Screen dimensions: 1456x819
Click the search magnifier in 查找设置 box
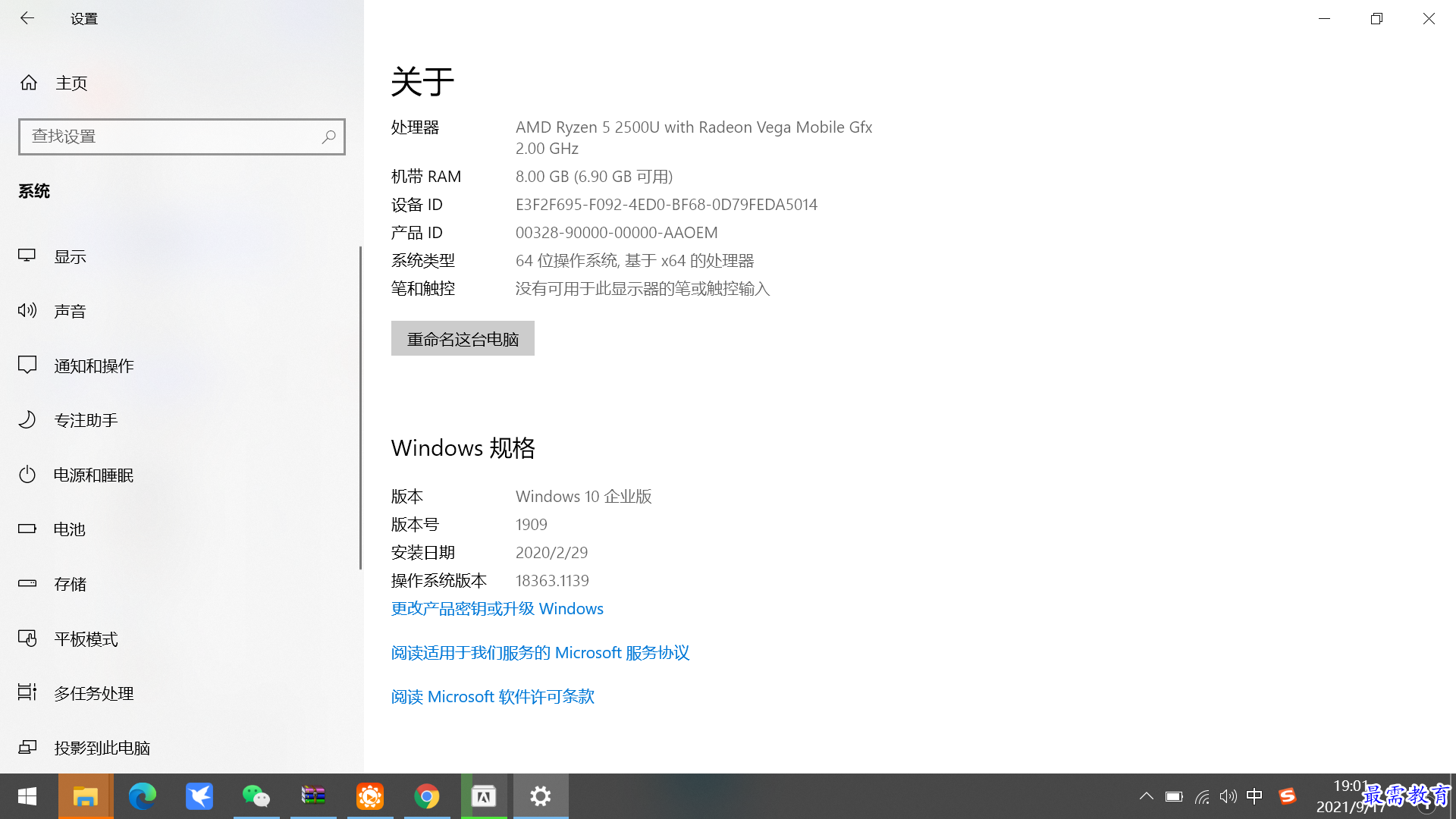(328, 136)
